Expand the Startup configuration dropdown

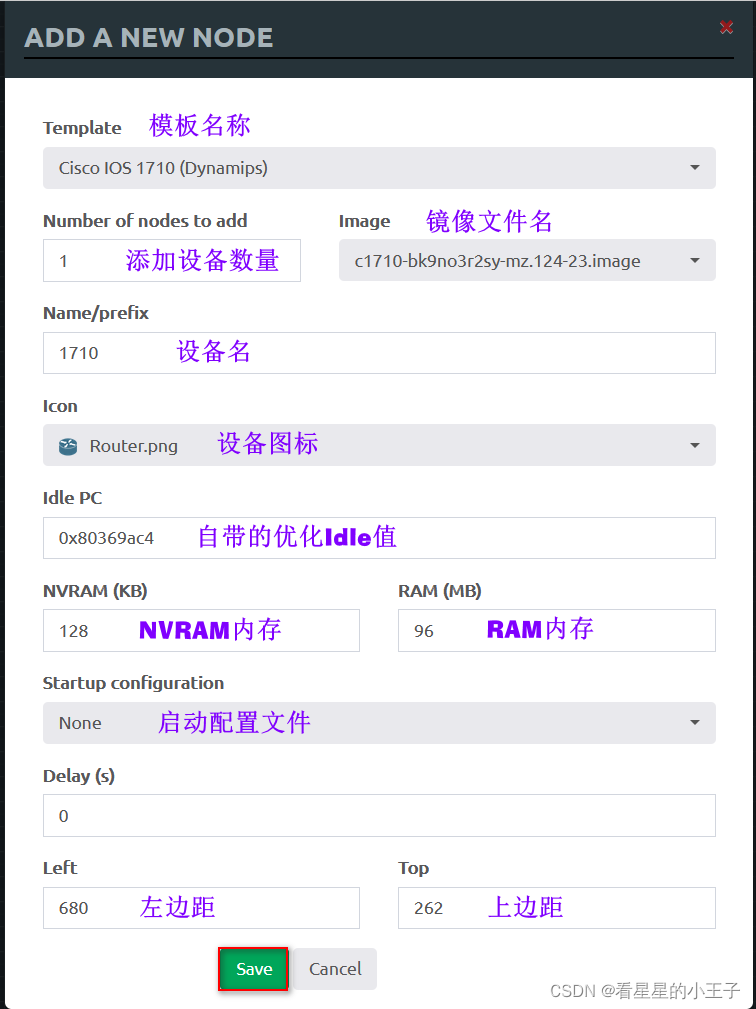pyautogui.click(x=379, y=723)
